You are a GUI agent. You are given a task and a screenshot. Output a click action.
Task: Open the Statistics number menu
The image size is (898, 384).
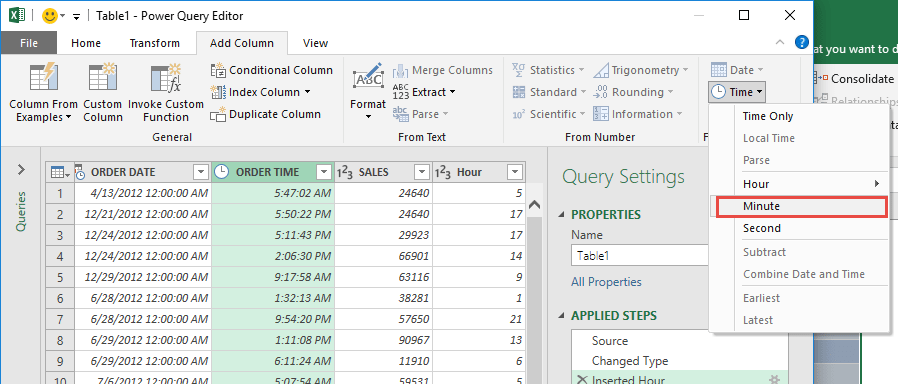coord(548,70)
